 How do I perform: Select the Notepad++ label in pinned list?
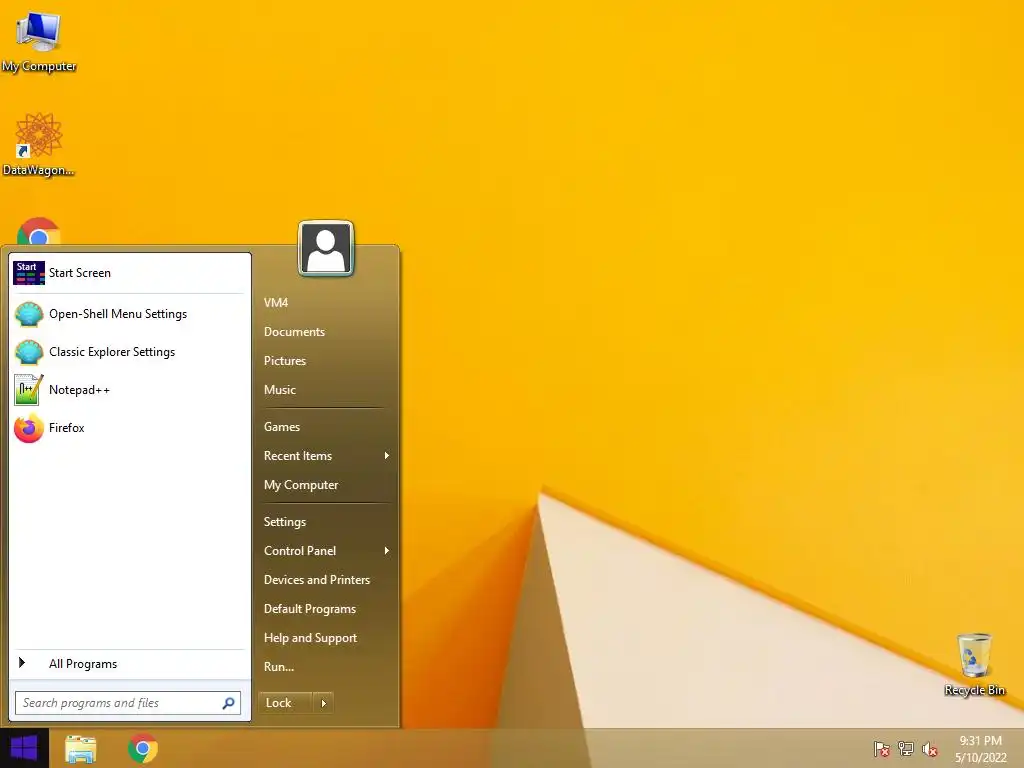(x=79, y=390)
